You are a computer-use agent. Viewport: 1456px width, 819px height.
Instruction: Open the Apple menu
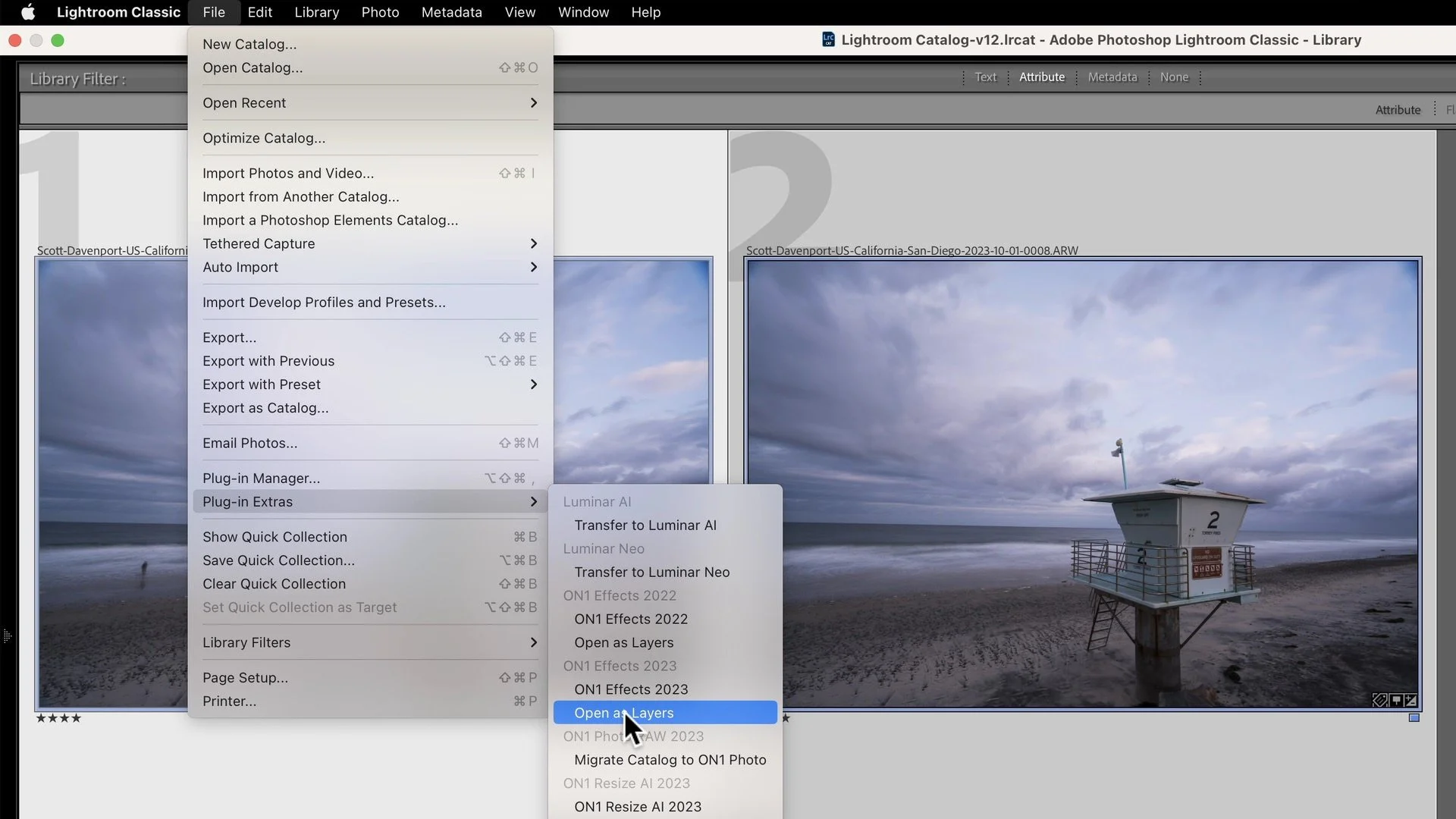(x=27, y=12)
